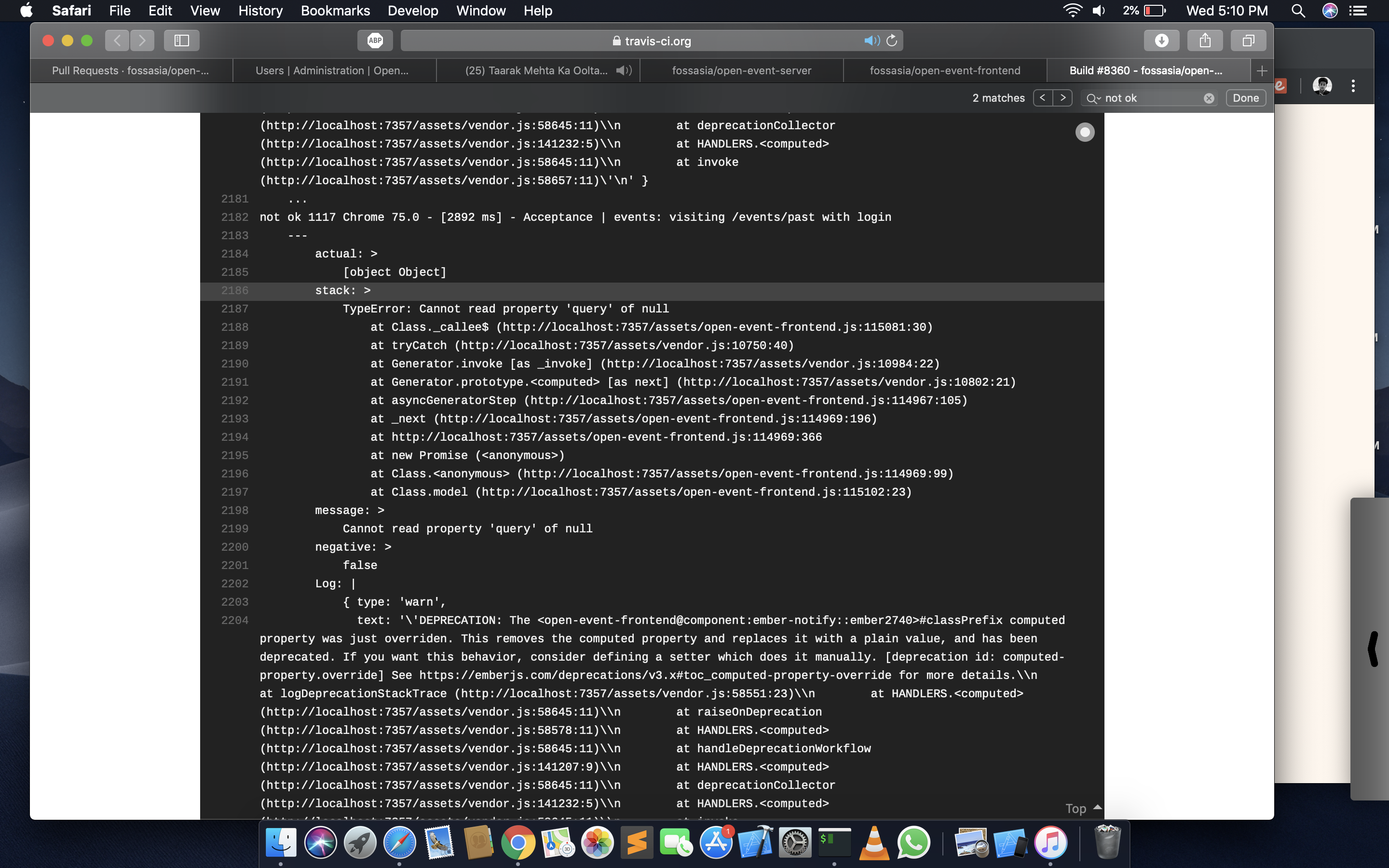This screenshot has width=1389, height=868.
Task: Open Chrome background window three-dot menu
Action: click(x=1353, y=85)
